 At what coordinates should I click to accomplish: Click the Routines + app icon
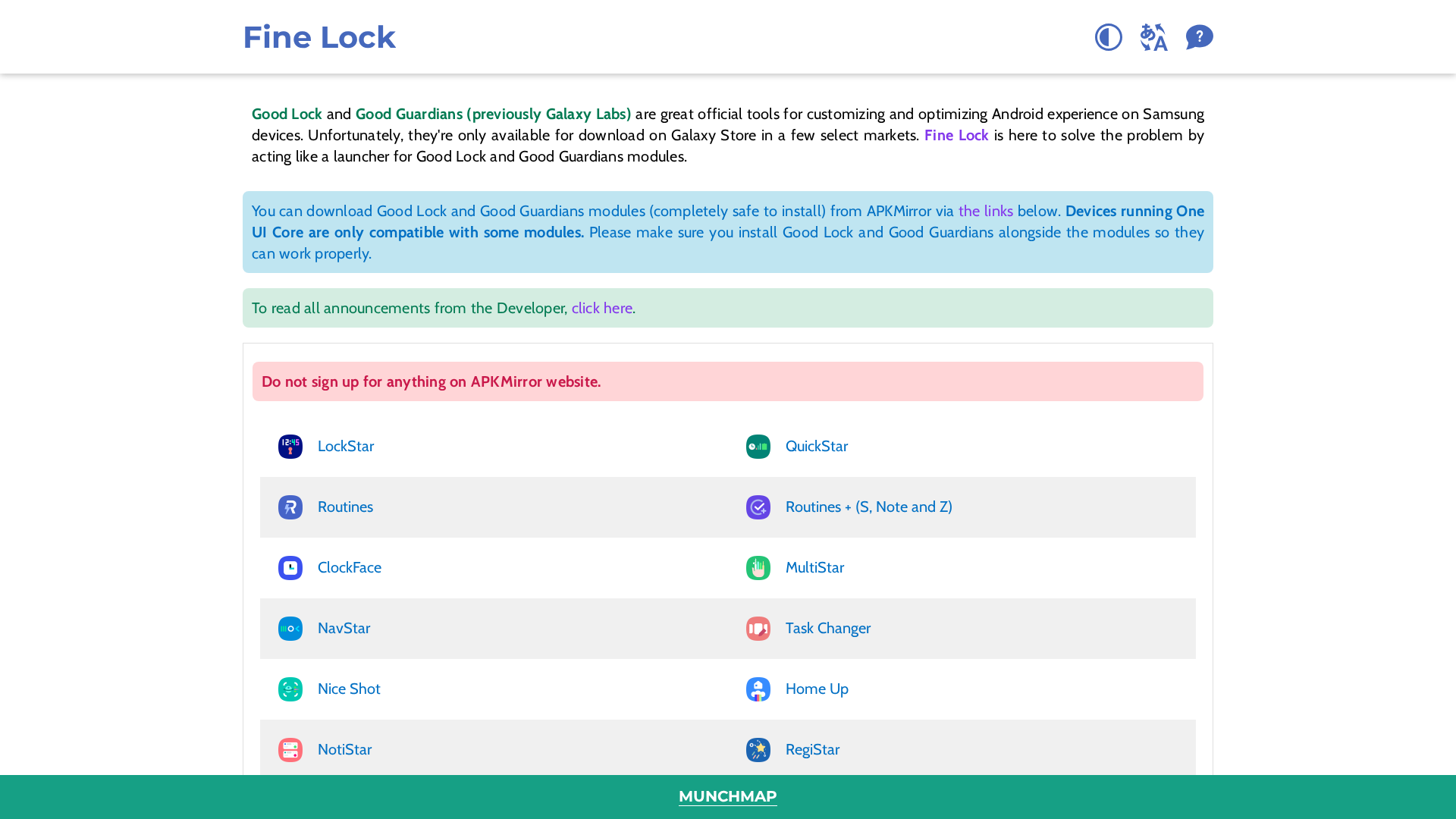coord(758,507)
